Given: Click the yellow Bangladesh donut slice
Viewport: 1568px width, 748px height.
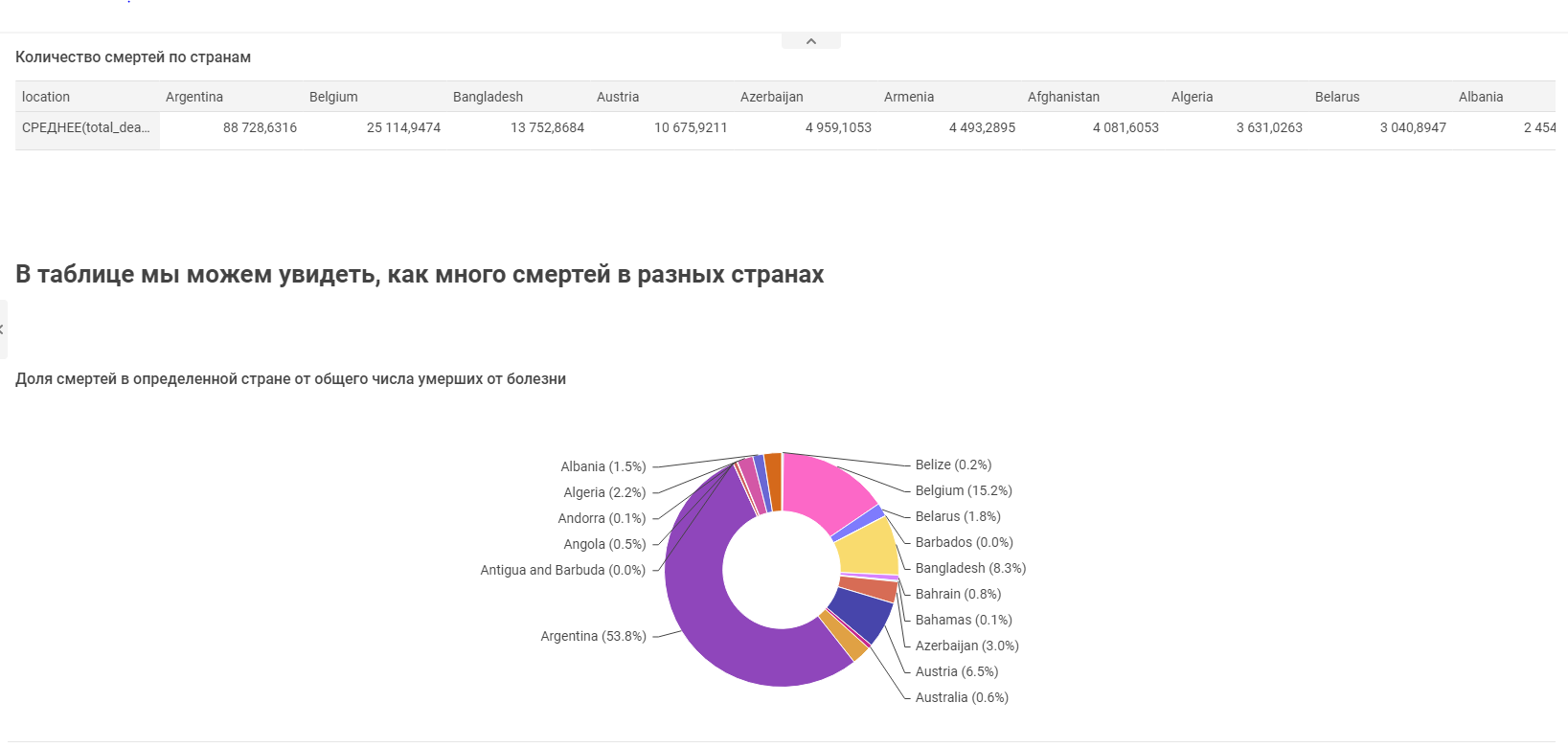Looking at the screenshot, I should 870,549.
